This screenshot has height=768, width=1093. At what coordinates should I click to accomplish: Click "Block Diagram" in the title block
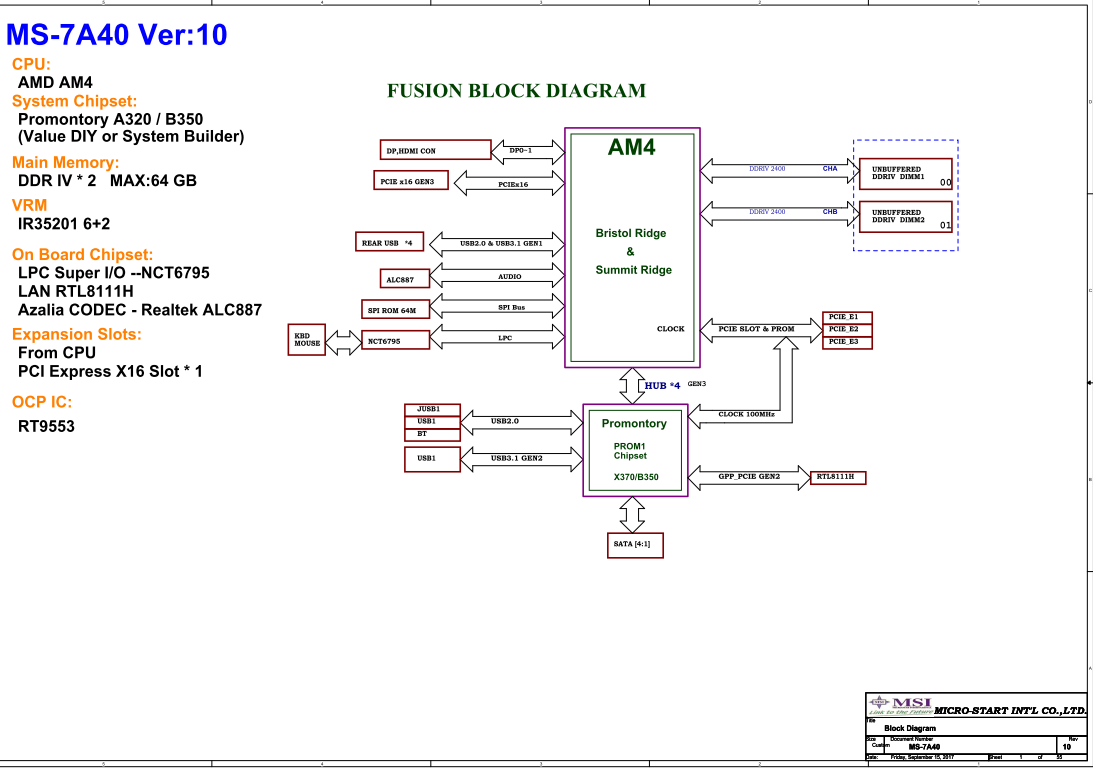910,728
